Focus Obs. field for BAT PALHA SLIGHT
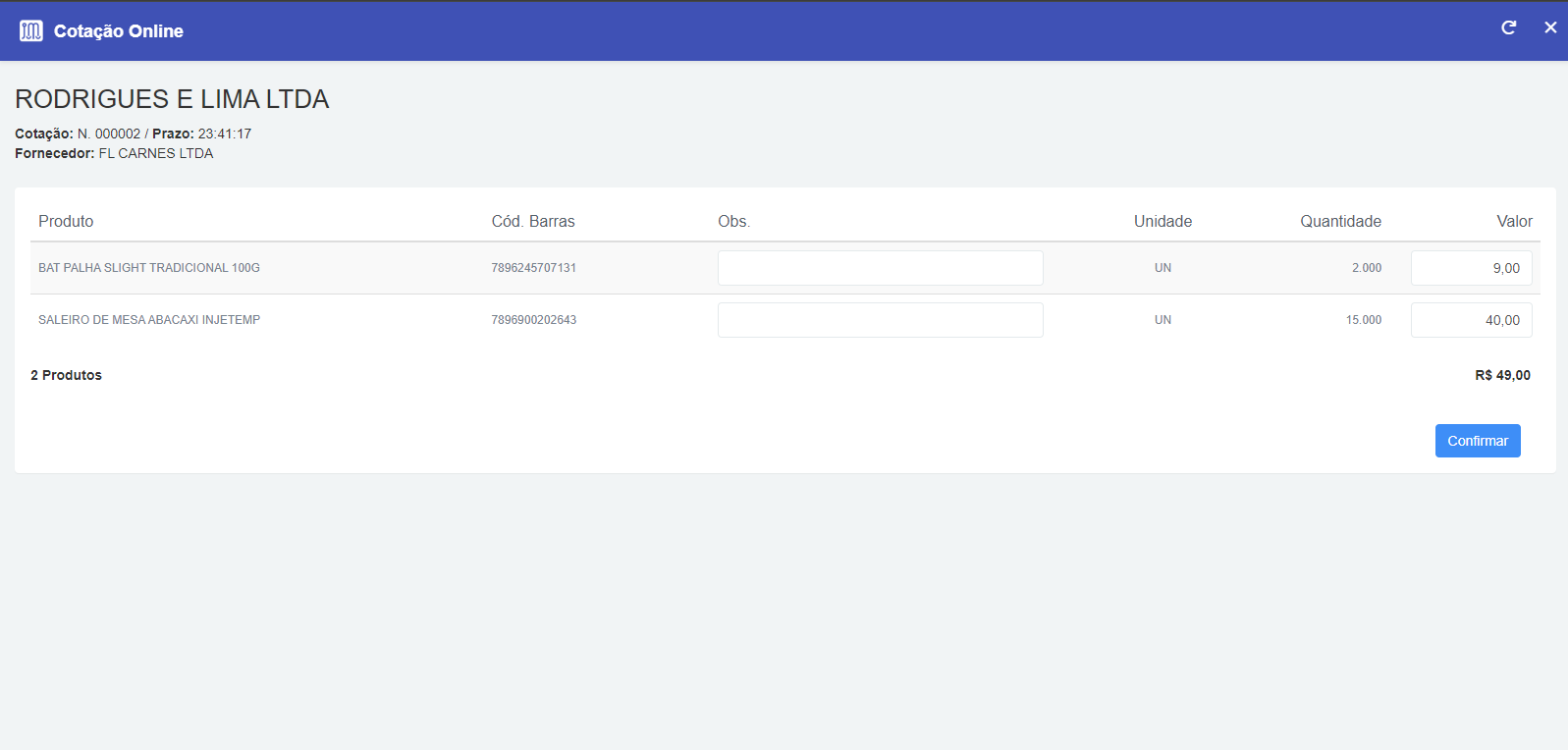The image size is (1568, 750). (880, 268)
